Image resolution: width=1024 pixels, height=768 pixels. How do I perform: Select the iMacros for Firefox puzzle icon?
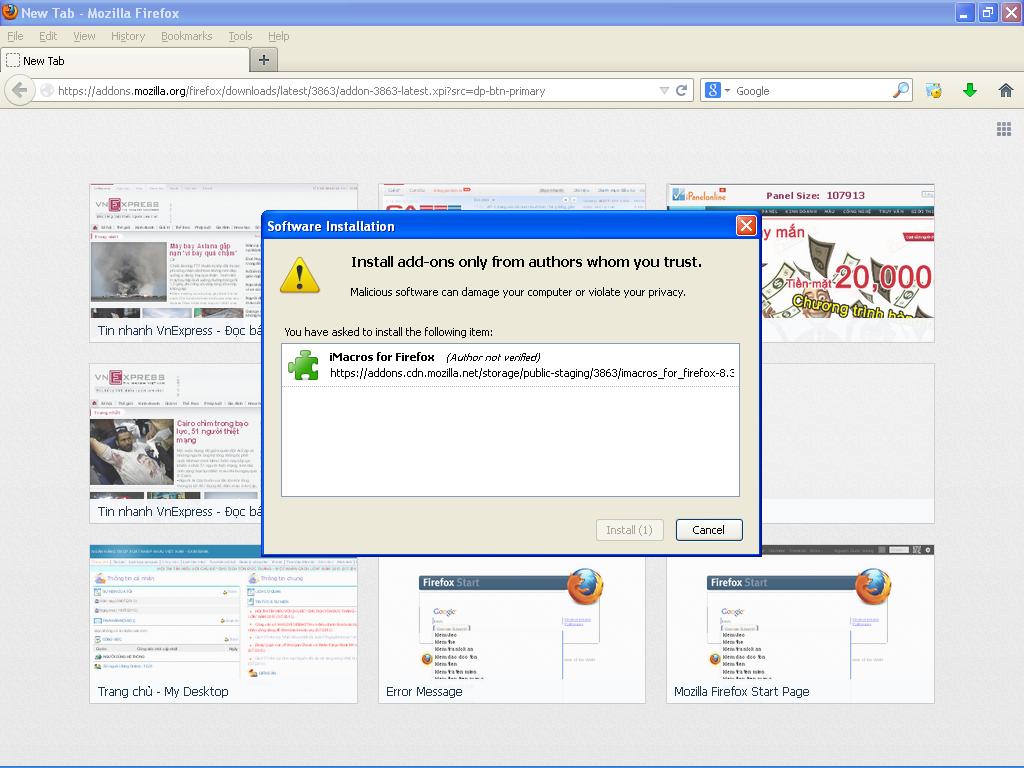pos(303,365)
